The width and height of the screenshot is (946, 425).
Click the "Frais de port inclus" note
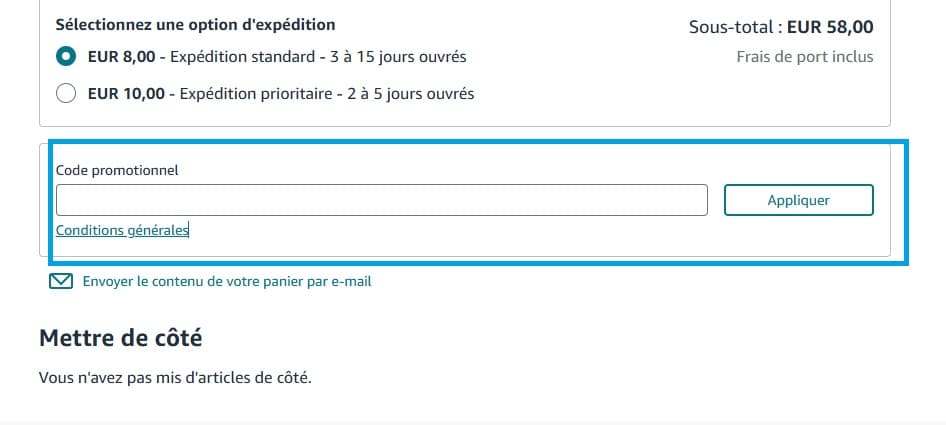[x=804, y=56]
